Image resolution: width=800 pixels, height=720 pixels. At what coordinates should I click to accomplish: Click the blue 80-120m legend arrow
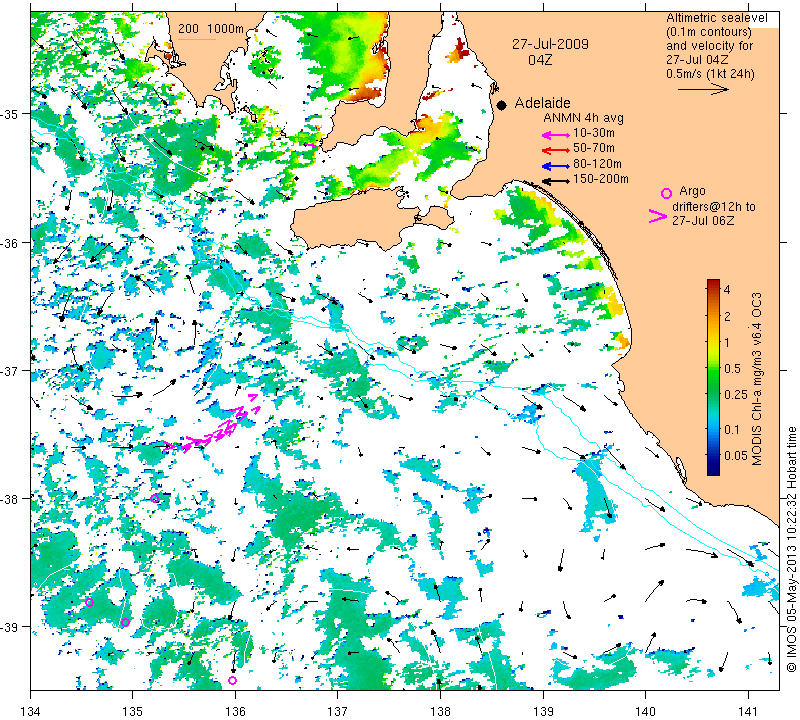coord(555,166)
